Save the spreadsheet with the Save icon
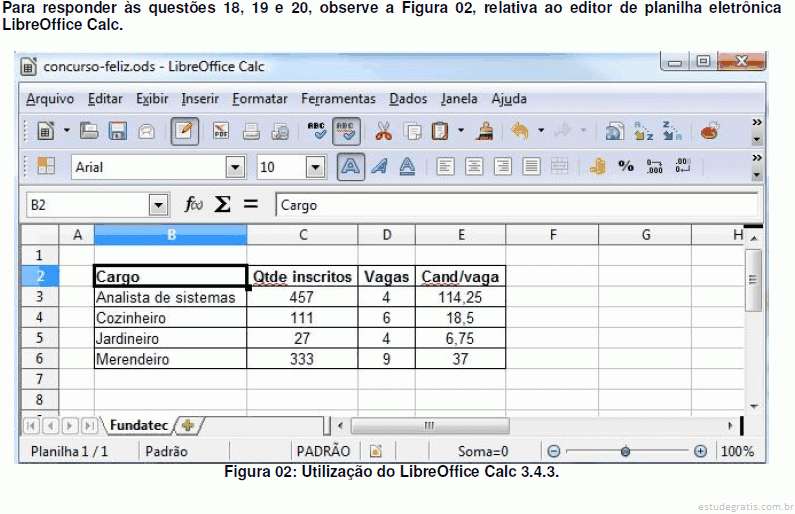795x514 pixels. 118,131
